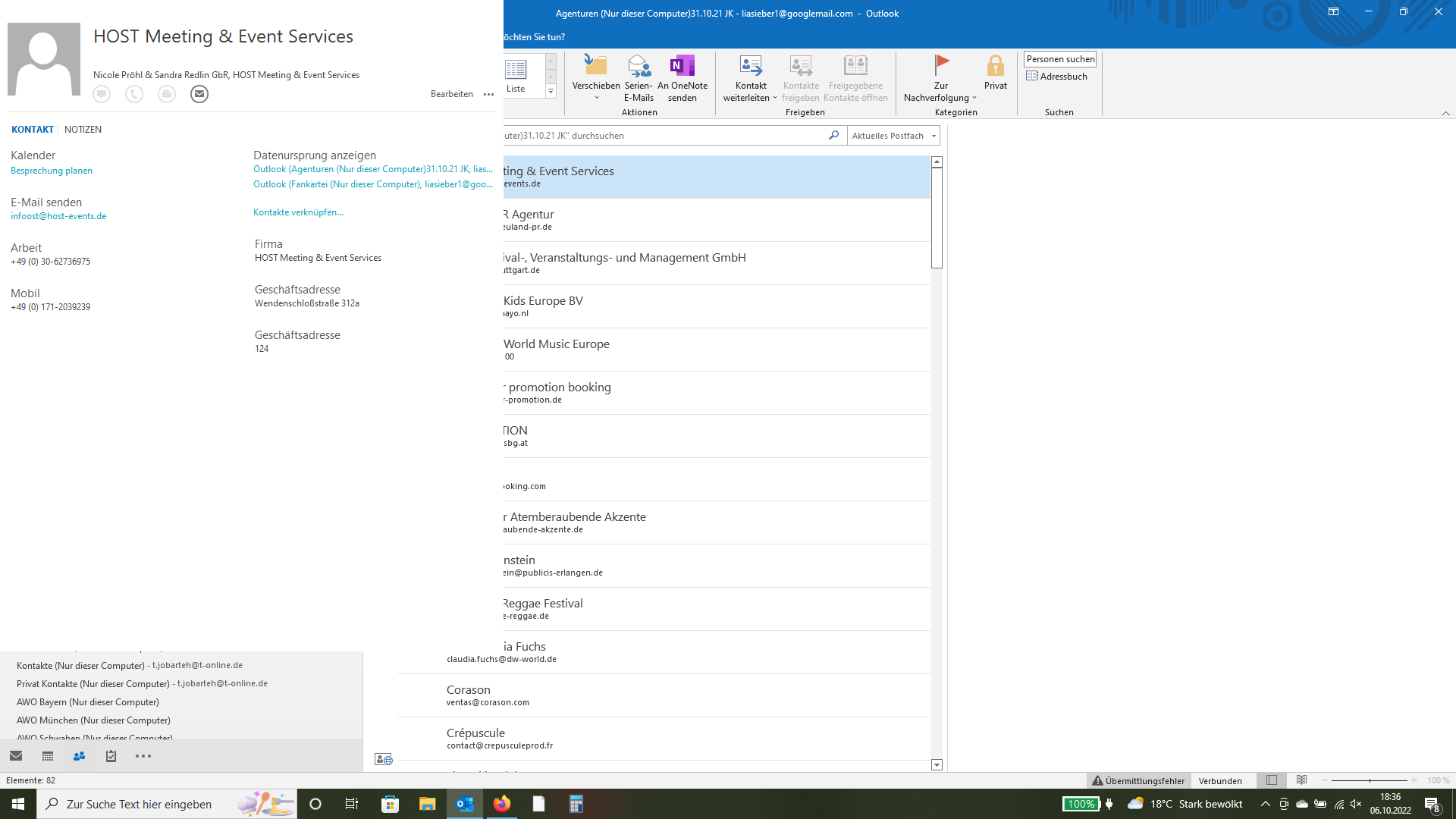Open Windows Start menu
Screen dimensions: 1456x819
[x=18, y=804]
